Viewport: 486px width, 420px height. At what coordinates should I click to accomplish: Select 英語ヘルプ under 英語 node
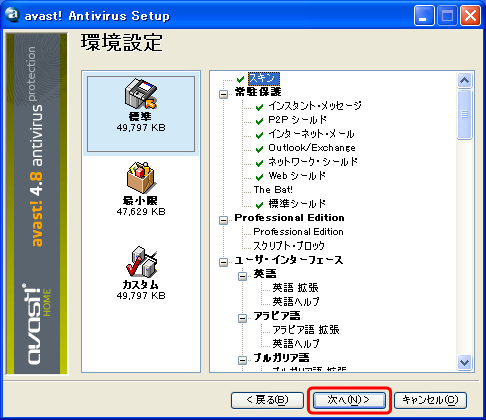pyautogui.click(x=296, y=302)
